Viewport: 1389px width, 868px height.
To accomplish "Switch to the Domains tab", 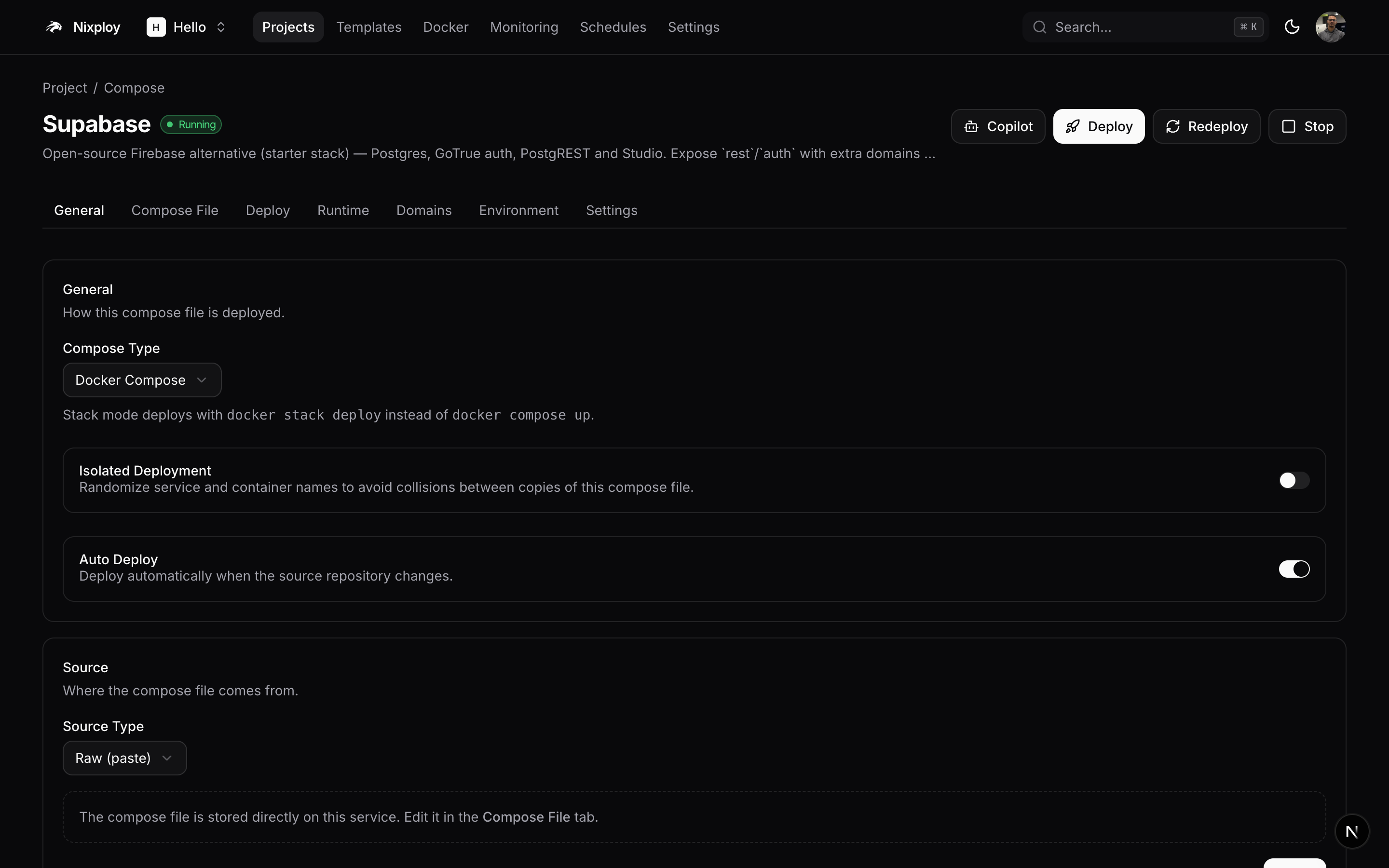I will [x=424, y=211].
